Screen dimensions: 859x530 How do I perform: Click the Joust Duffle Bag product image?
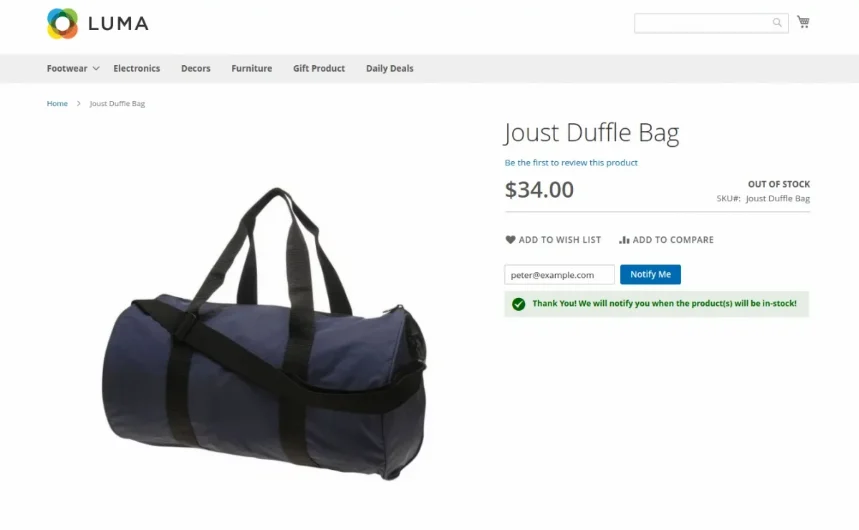tap(264, 334)
